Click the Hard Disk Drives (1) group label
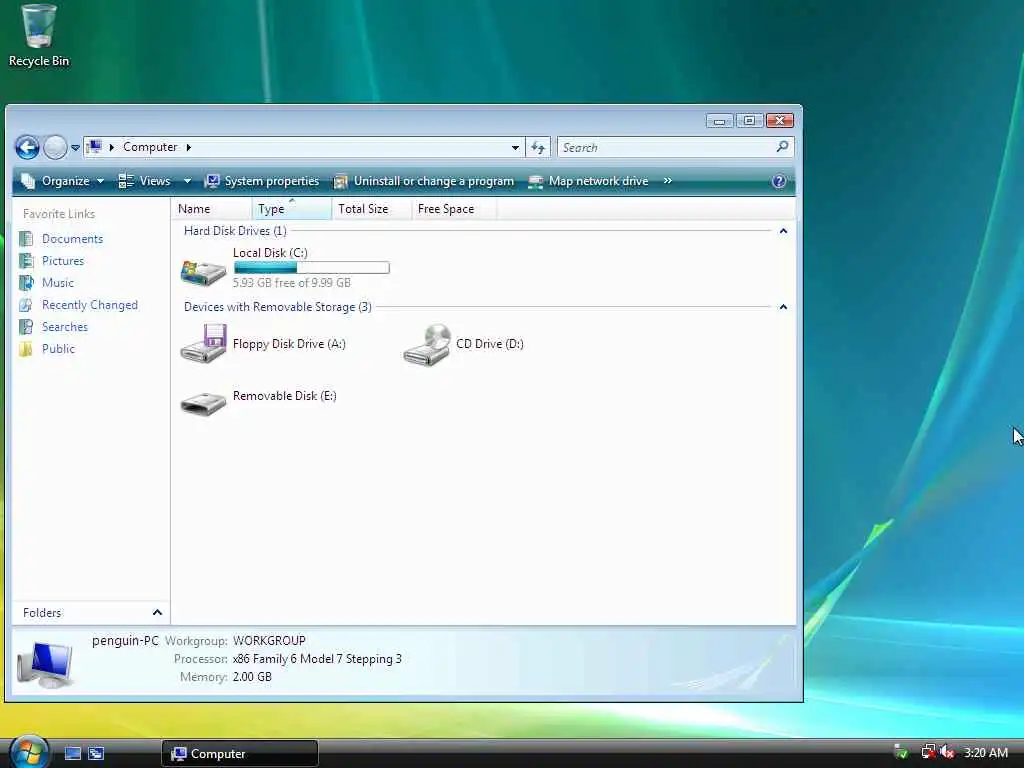Screen dimensions: 1024x768 [x=235, y=231]
